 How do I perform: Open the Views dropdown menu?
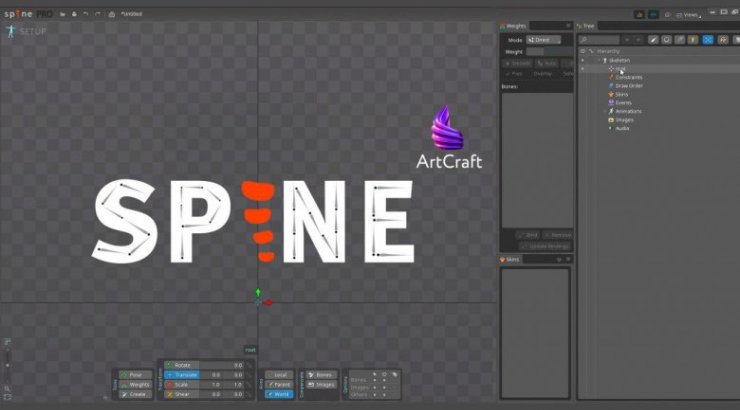click(689, 15)
